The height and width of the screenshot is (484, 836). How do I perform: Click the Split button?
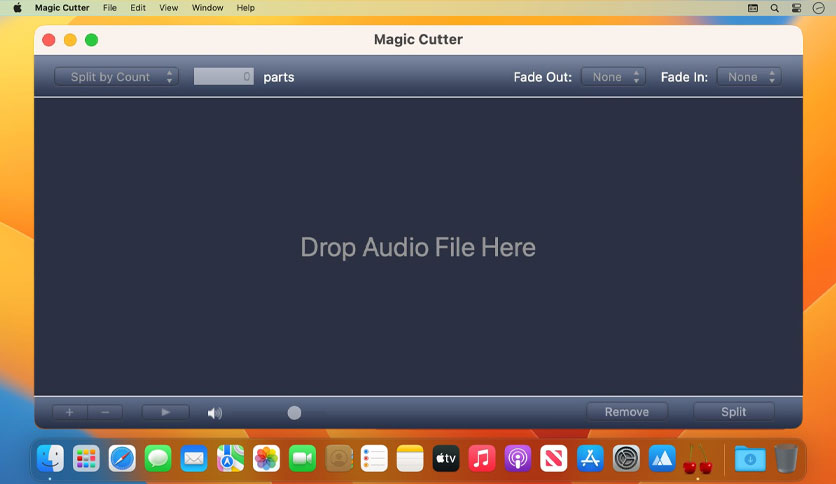coord(734,412)
